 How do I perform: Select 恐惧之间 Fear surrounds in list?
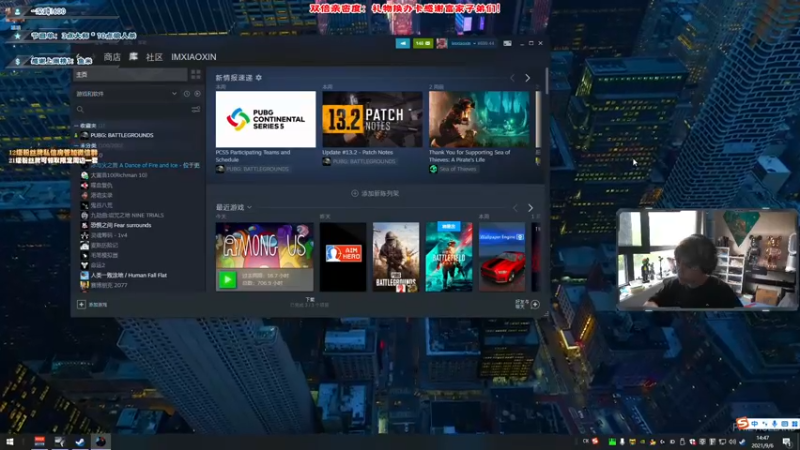pos(121,225)
